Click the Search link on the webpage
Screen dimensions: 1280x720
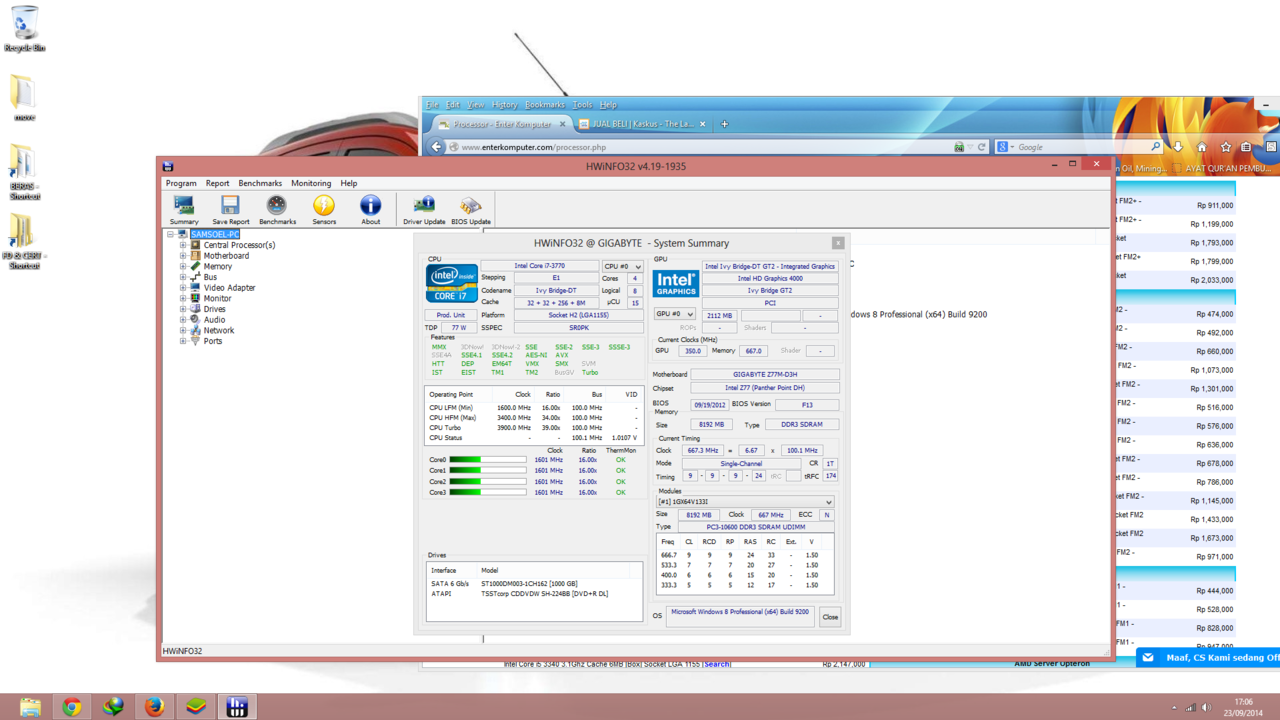(x=717, y=664)
